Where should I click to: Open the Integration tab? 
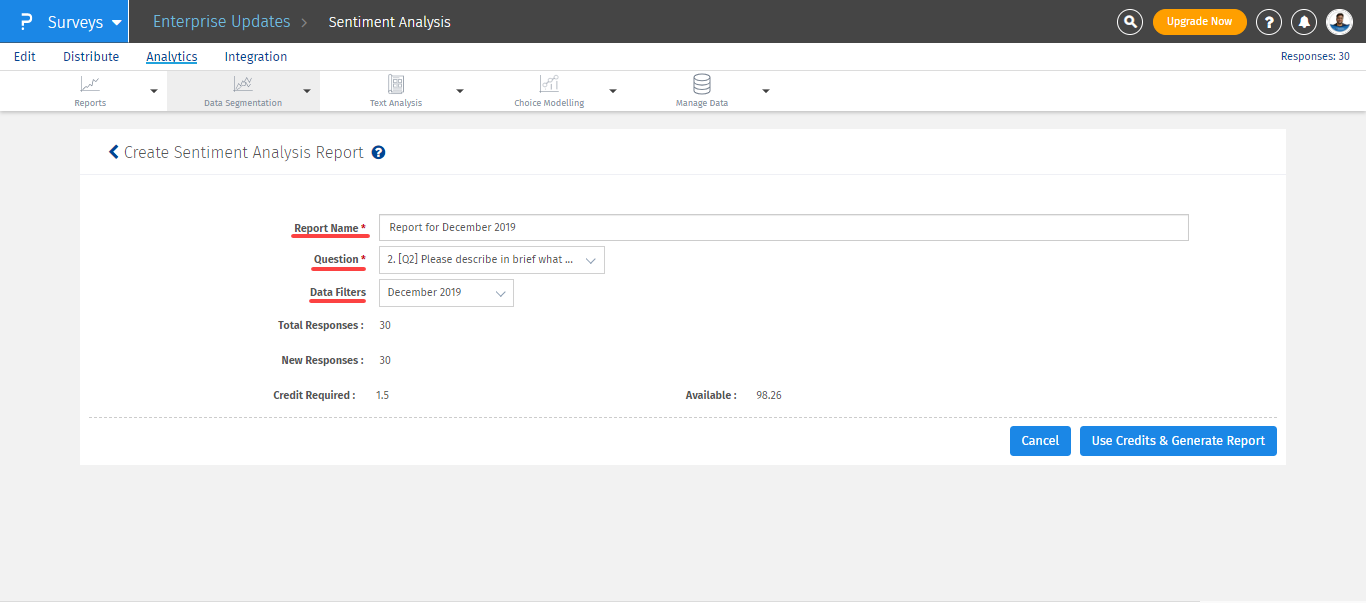coord(256,57)
